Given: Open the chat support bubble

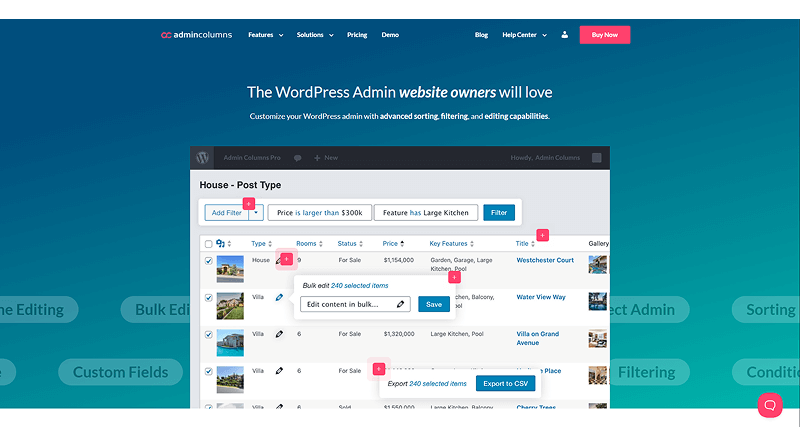Looking at the screenshot, I should (x=769, y=405).
